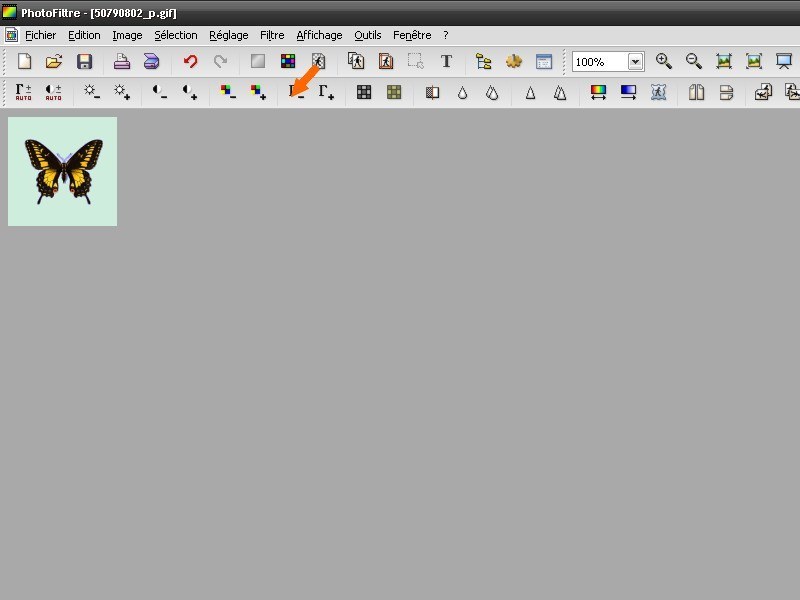Click the Print icon

122,62
